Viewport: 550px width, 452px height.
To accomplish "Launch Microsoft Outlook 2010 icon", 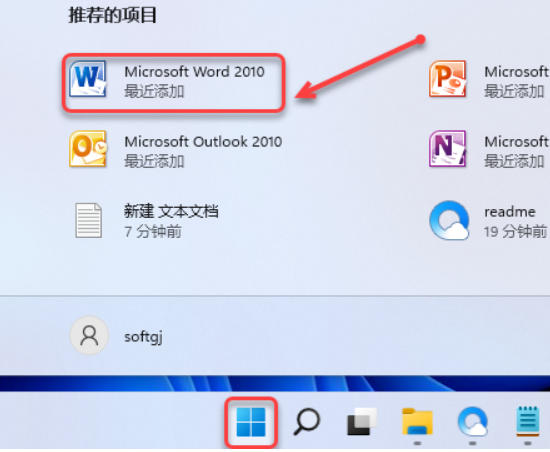I will (88, 149).
